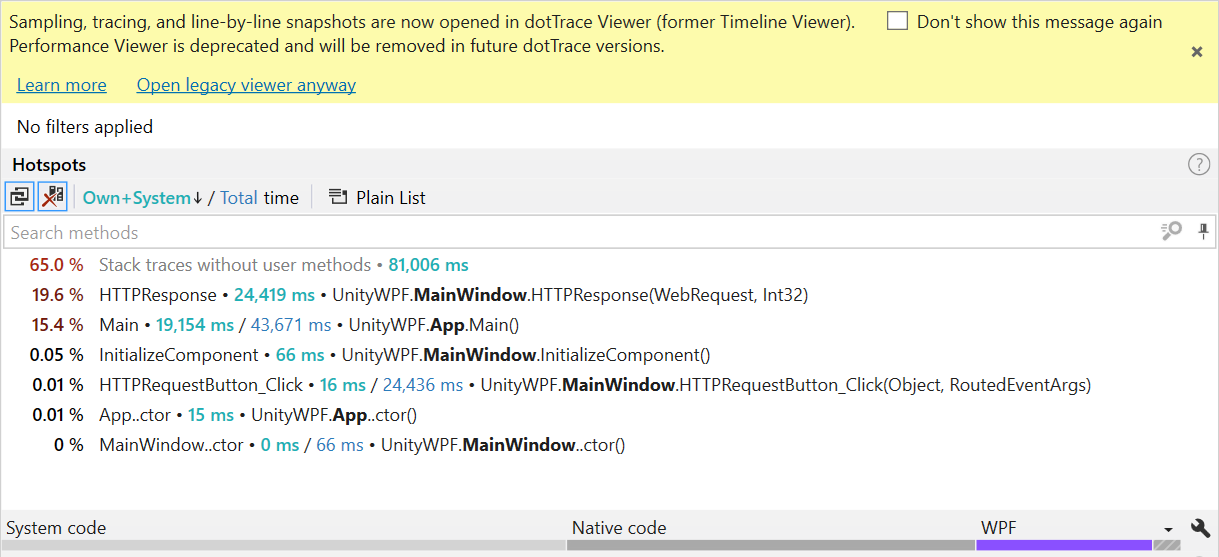Select the HTTPResponse hotspot row
The height and width of the screenshot is (557, 1219).
click(x=609, y=295)
